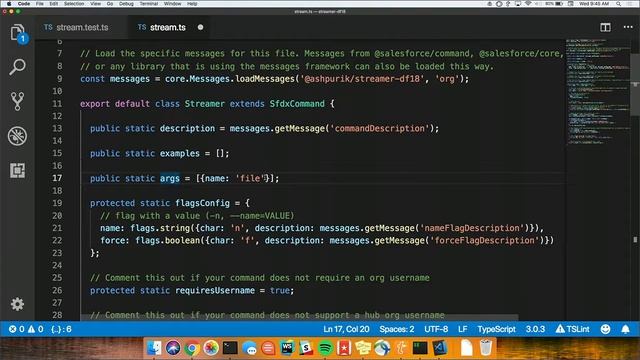Open the Window menu
The image size is (640, 360).
coord(173,3)
